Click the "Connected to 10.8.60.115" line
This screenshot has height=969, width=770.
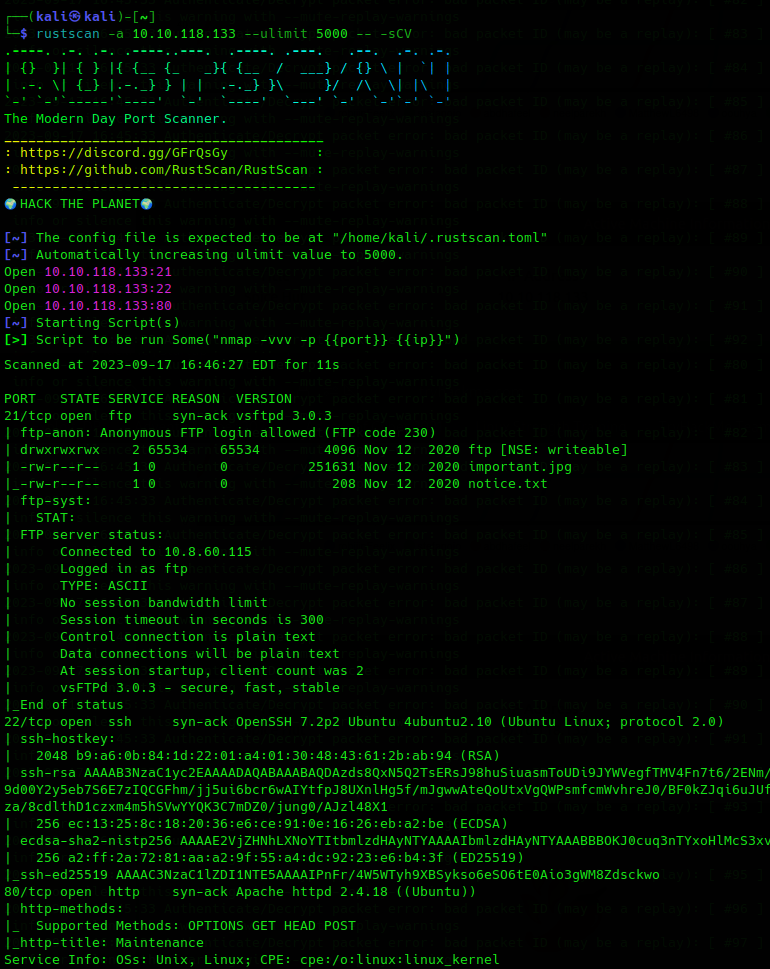click(x=156, y=551)
